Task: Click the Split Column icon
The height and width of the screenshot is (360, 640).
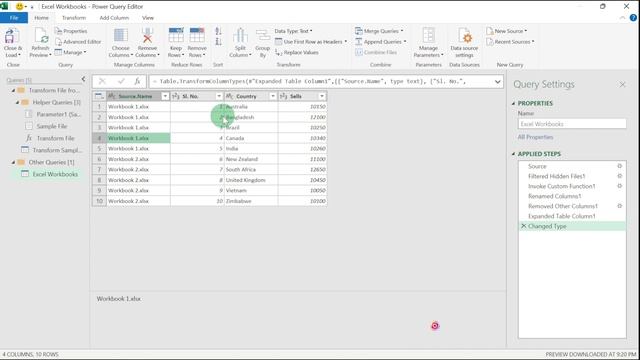Action: click(x=240, y=36)
